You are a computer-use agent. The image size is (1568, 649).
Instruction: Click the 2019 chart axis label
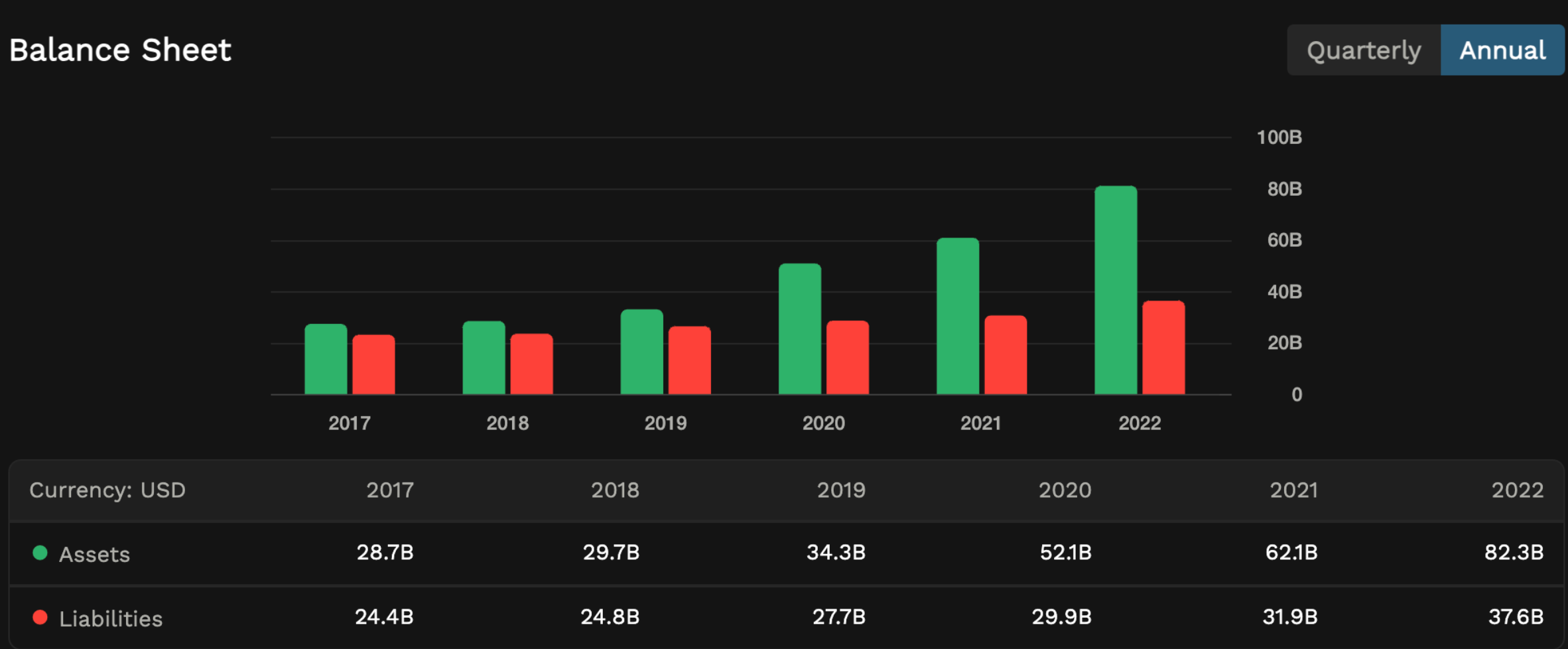(665, 423)
